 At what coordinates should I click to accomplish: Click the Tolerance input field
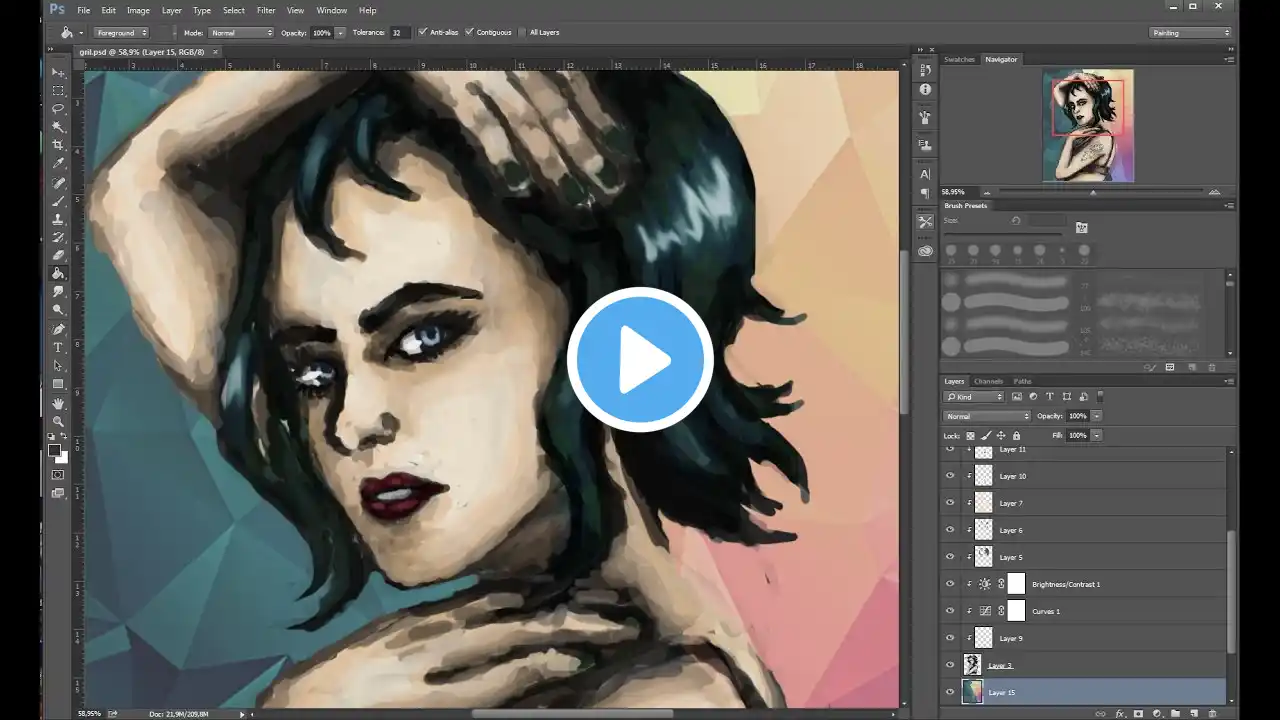pyautogui.click(x=399, y=32)
